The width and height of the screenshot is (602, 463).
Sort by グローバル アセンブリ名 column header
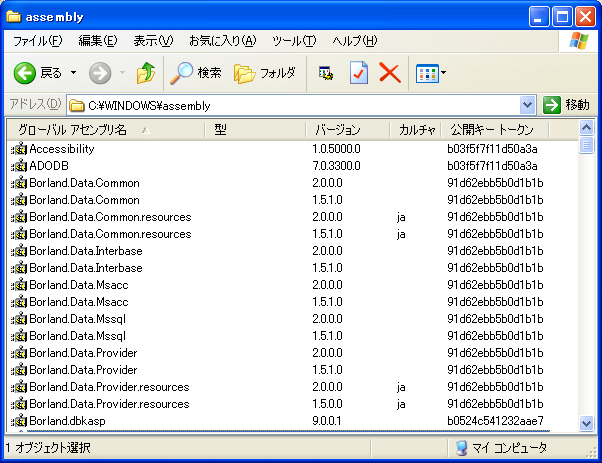[106, 130]
